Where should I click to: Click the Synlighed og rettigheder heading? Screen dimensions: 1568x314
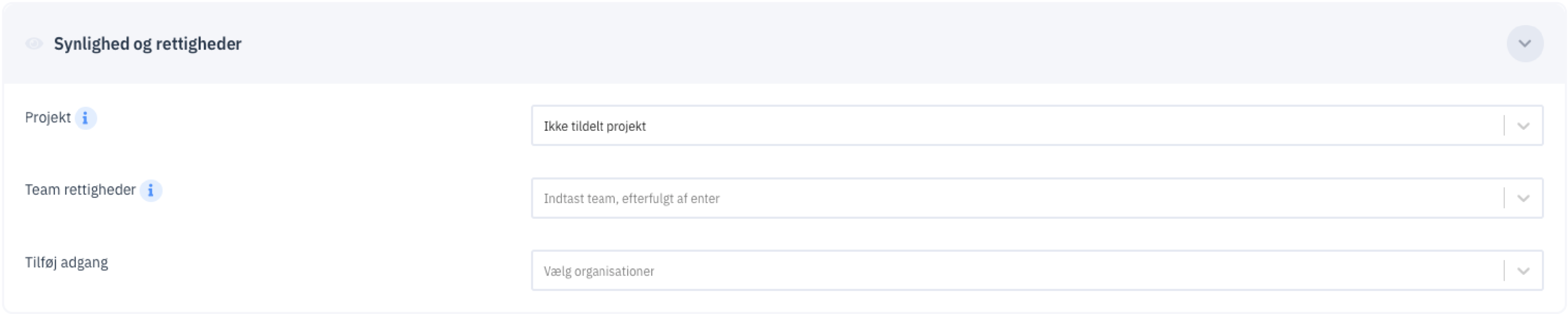(147, 44)
